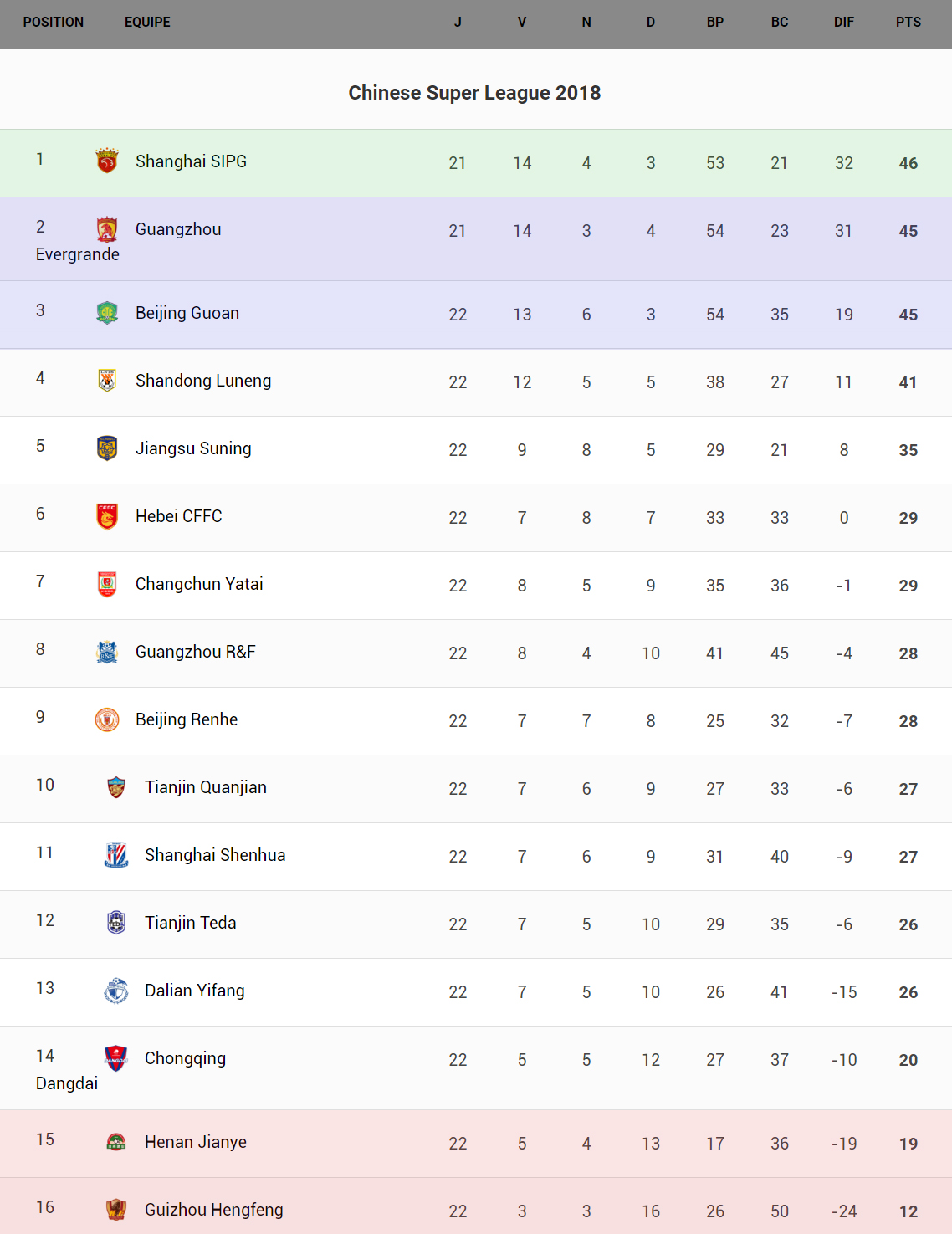
Task: Click the Chinese Super League 2018 title
Action: [x=474, y=93]
